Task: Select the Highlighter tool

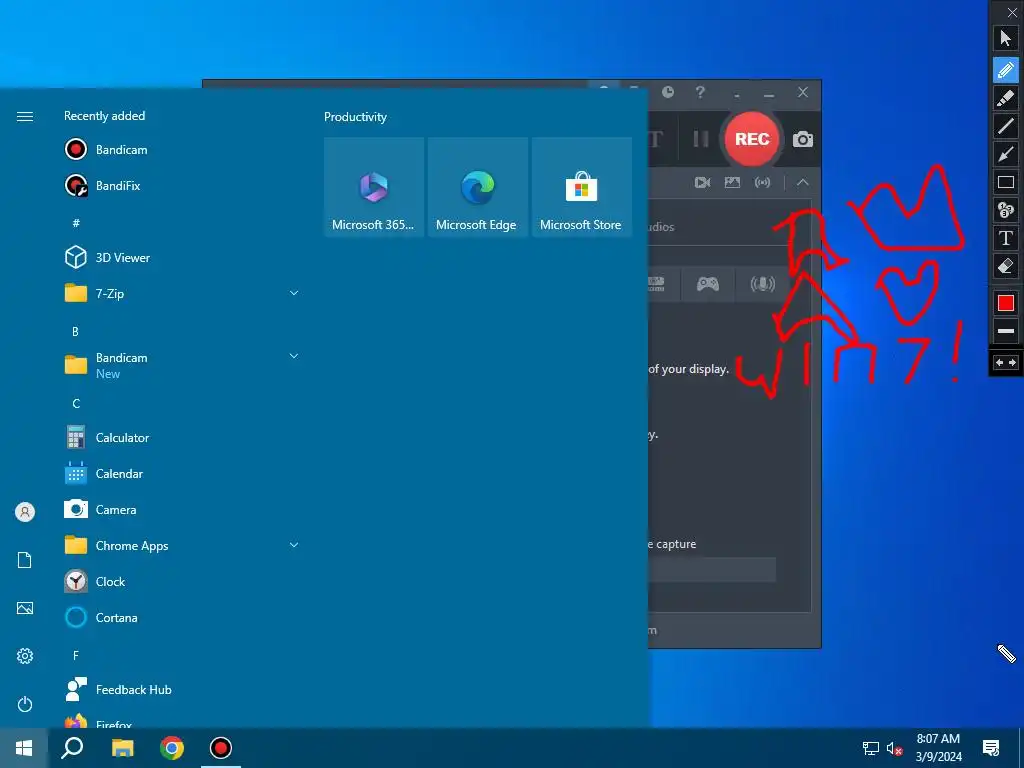Action: 1006,98
